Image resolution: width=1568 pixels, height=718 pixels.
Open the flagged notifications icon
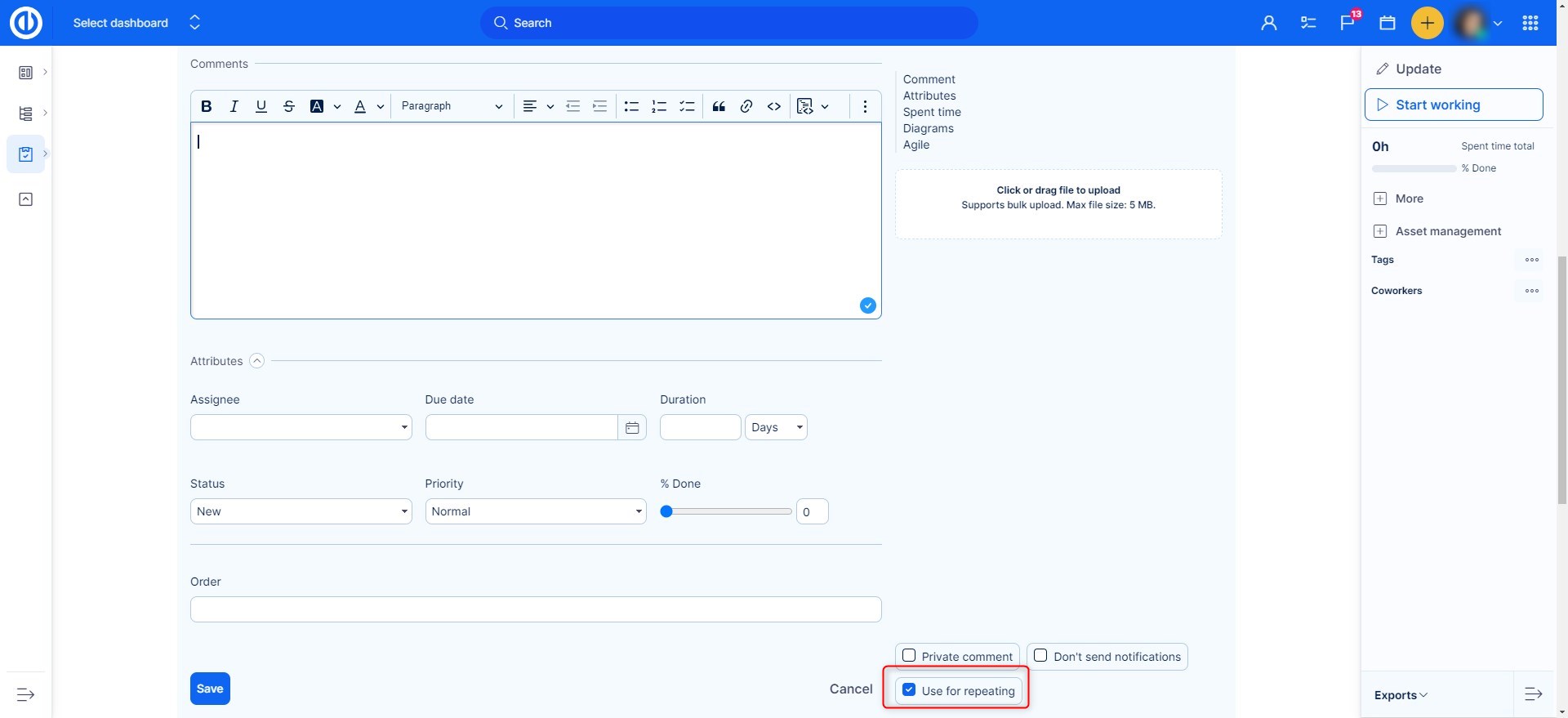point(1347,23)
